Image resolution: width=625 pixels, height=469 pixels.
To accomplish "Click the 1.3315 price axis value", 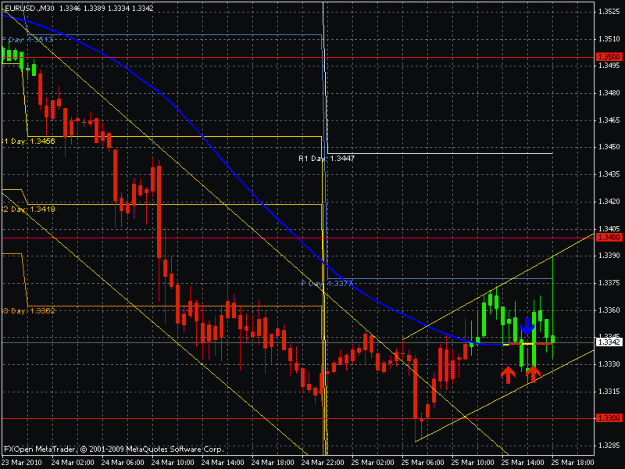I will [x=609, y=391].
